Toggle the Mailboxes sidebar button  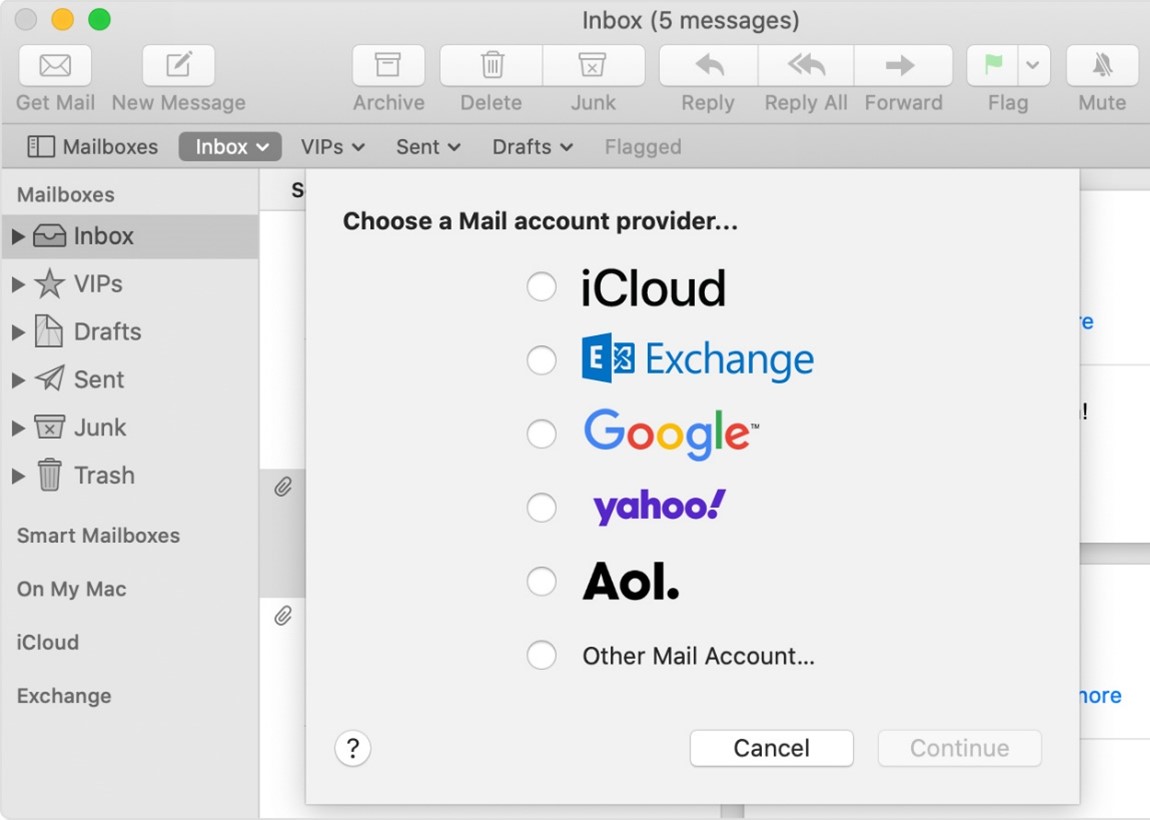click(x=92, y=147)
